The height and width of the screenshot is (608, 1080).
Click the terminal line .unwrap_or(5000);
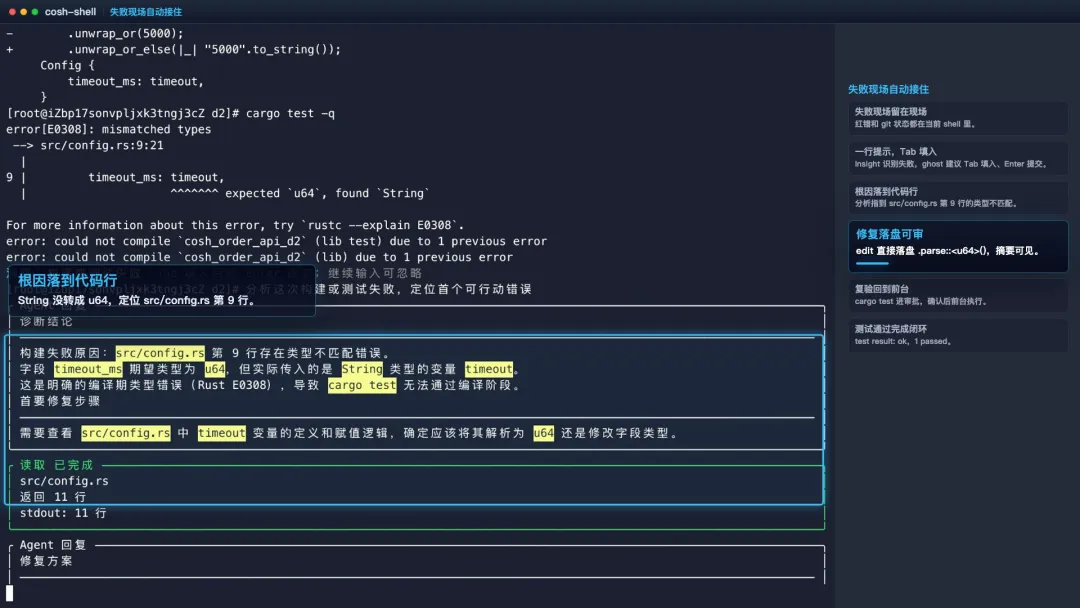[125, 33]
